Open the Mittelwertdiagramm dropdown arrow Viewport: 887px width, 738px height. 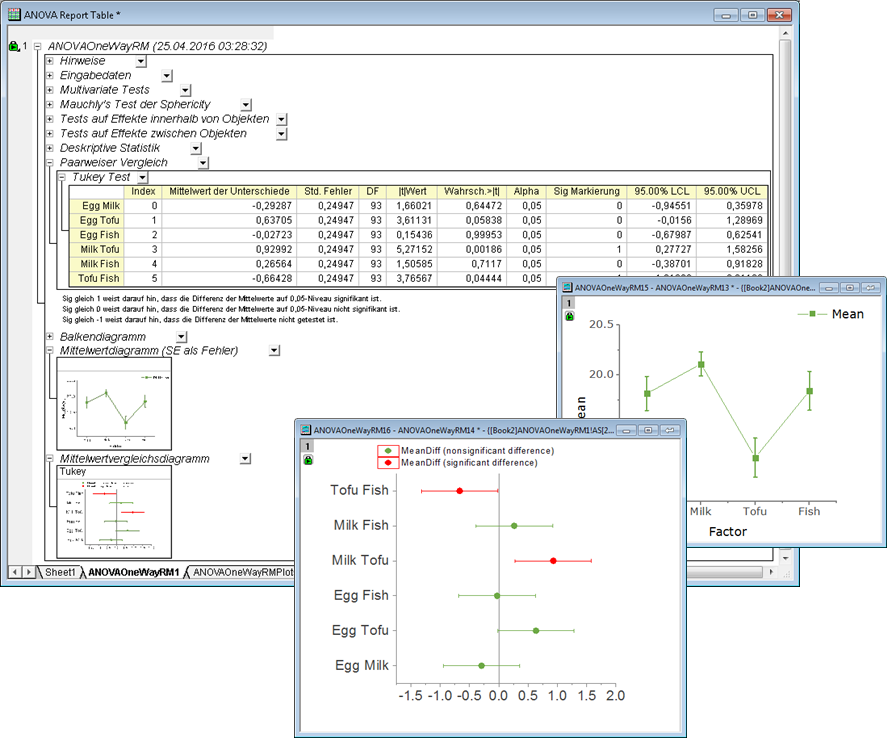click(x=274, y=351)
